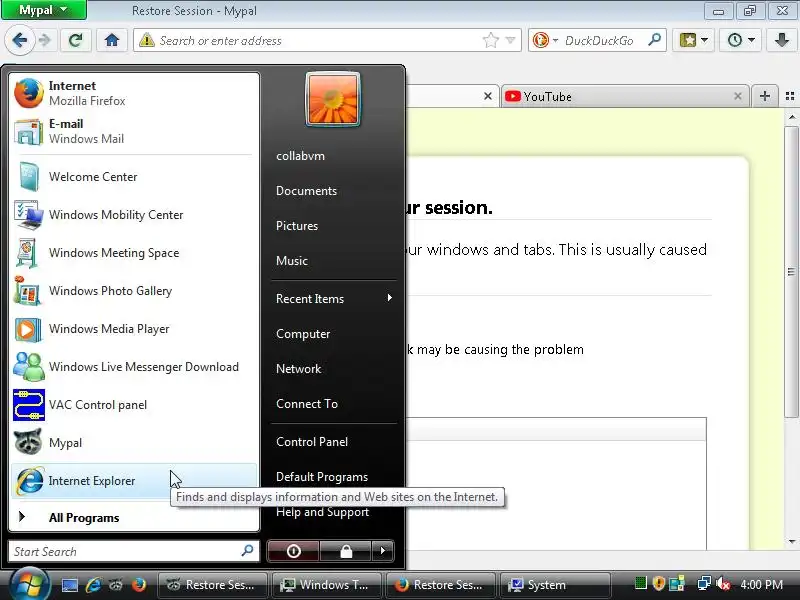
Task: Open shutdown options arrow beside lock button
Action: (383, 551)
